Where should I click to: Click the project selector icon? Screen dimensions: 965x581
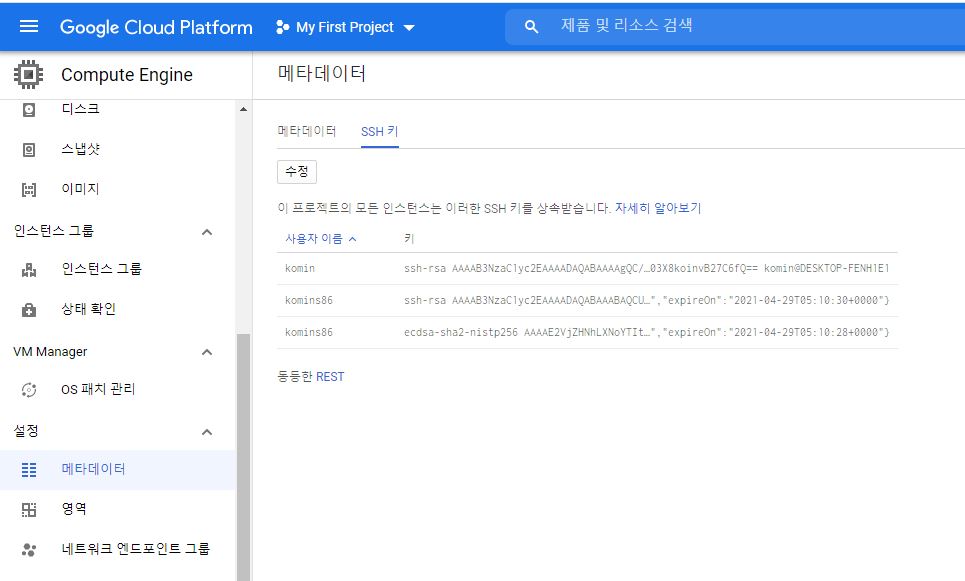pos(282,27)
